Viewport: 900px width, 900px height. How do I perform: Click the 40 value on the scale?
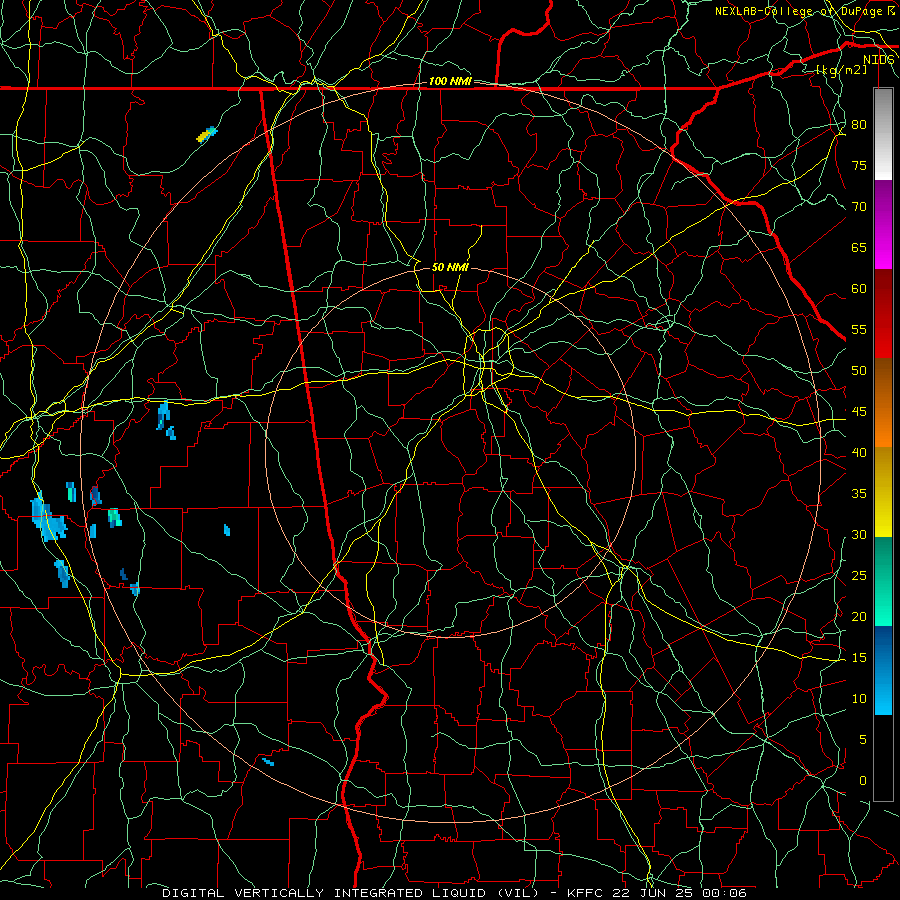click(x=859, y=453)
